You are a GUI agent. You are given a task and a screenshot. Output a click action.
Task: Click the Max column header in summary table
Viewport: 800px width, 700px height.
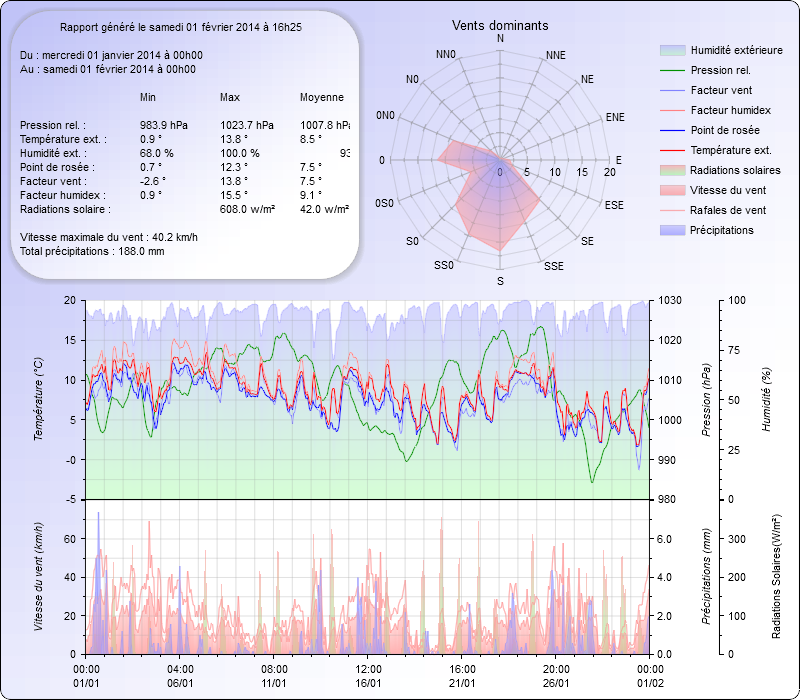click(x=230, y=97)
